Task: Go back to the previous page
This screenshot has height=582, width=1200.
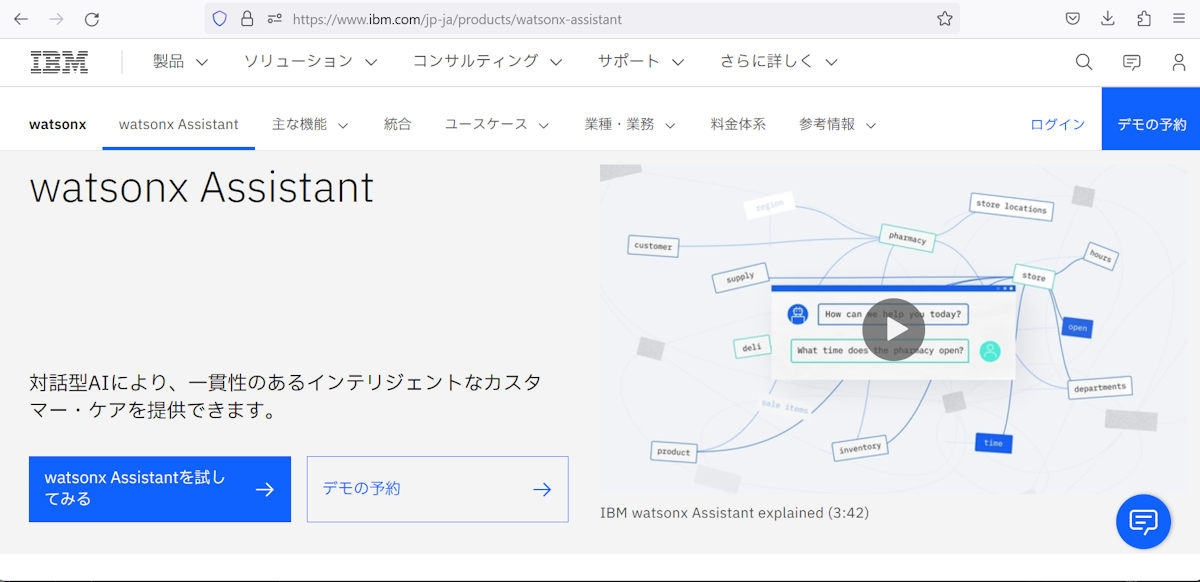Action: tap(21, 19)
